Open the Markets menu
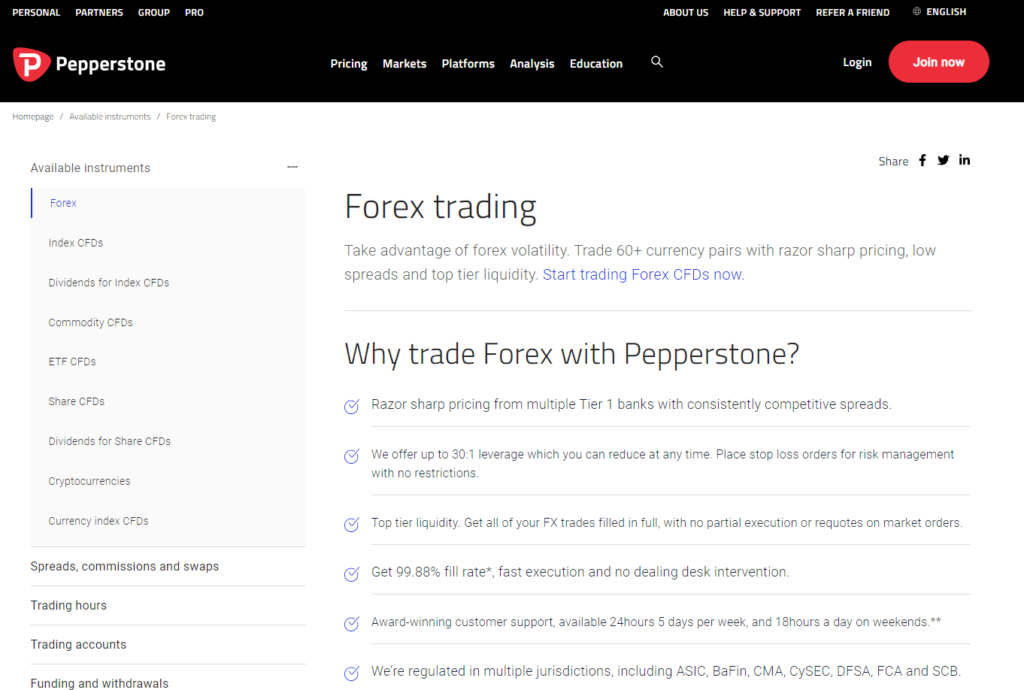1024x690 pixels. coord(404,63)
